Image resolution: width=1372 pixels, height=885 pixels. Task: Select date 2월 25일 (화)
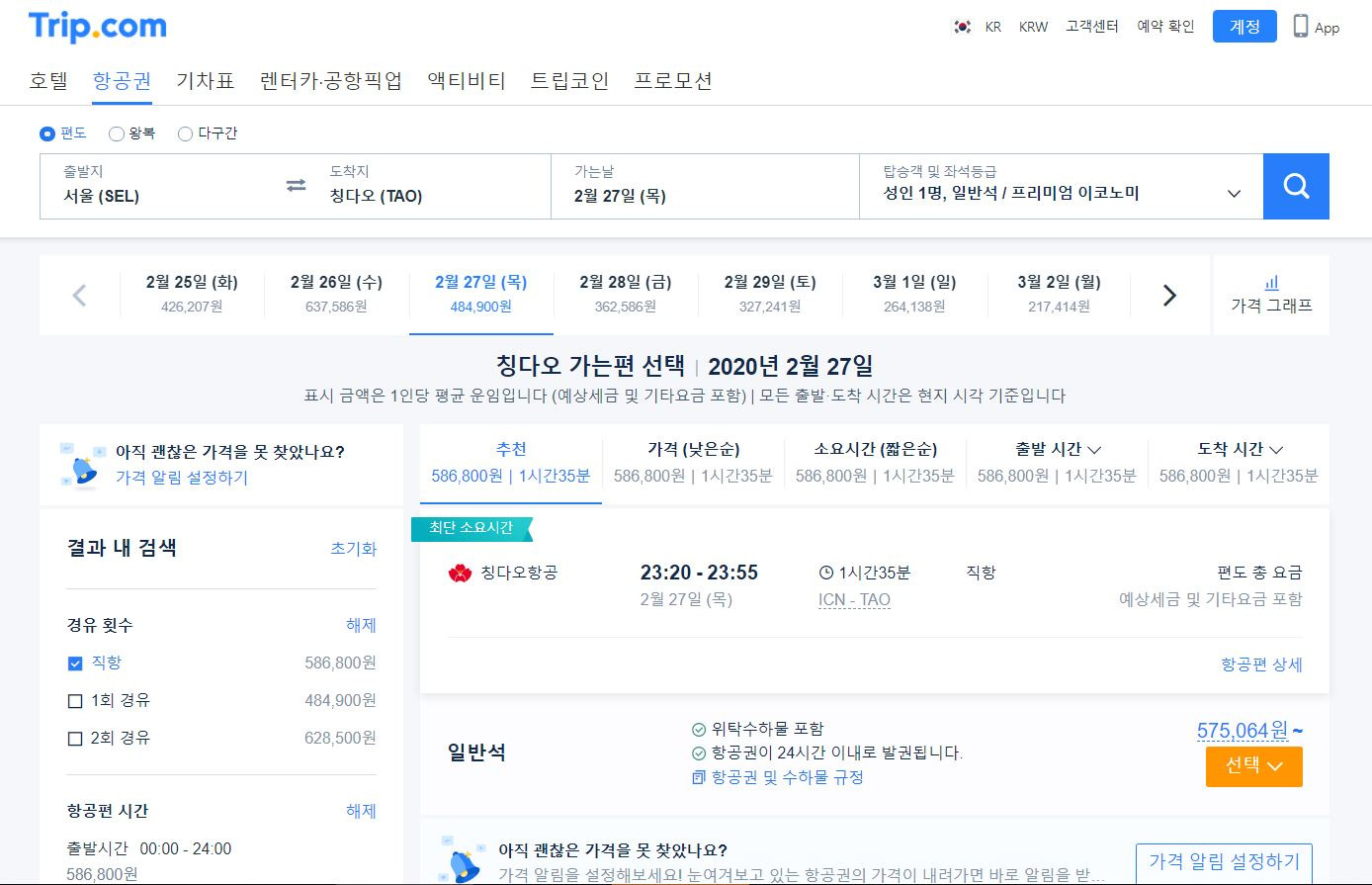click(192, 294)
